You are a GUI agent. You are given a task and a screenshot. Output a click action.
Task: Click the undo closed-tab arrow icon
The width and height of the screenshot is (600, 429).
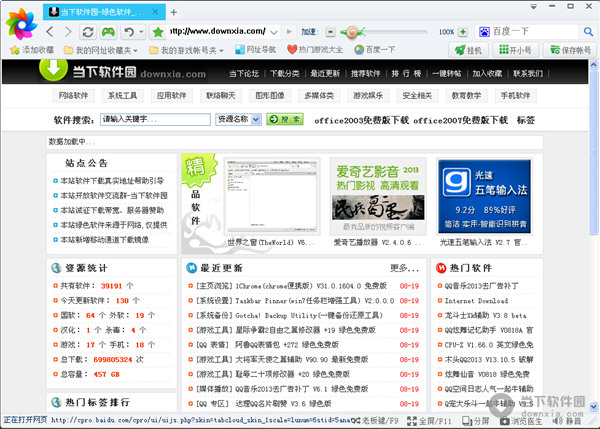coord(129,32)
